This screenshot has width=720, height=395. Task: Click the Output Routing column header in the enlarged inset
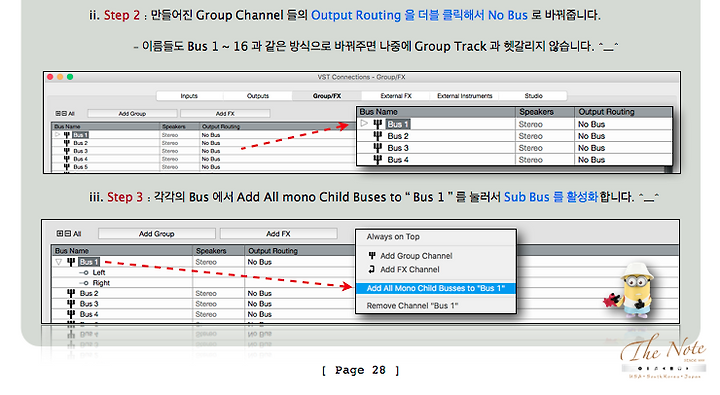pyautogui.click(x=623, y=112)
